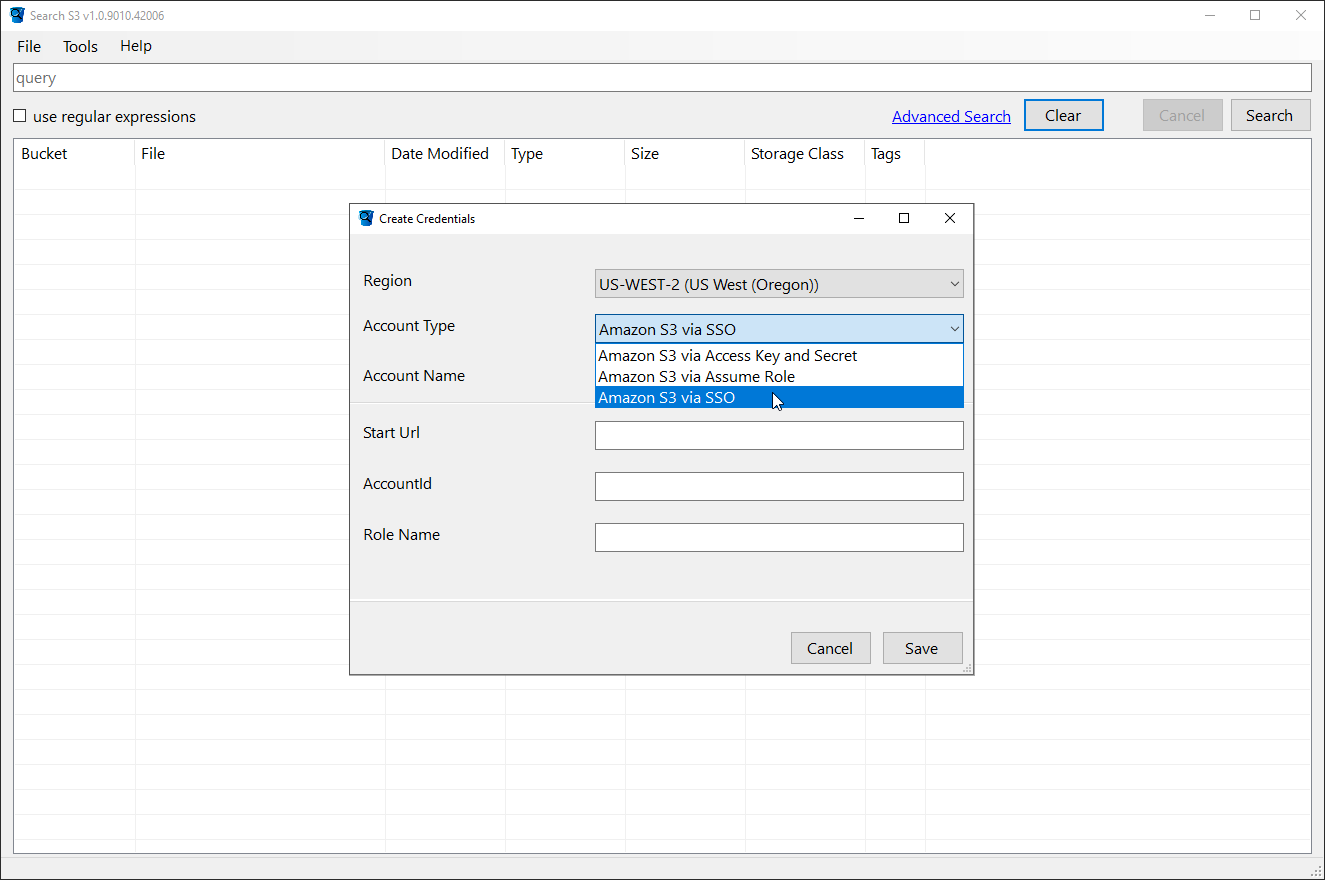This screenshot has height=880, width=1325.
Task: Click the Clear button
Action: click(1063, 115)
